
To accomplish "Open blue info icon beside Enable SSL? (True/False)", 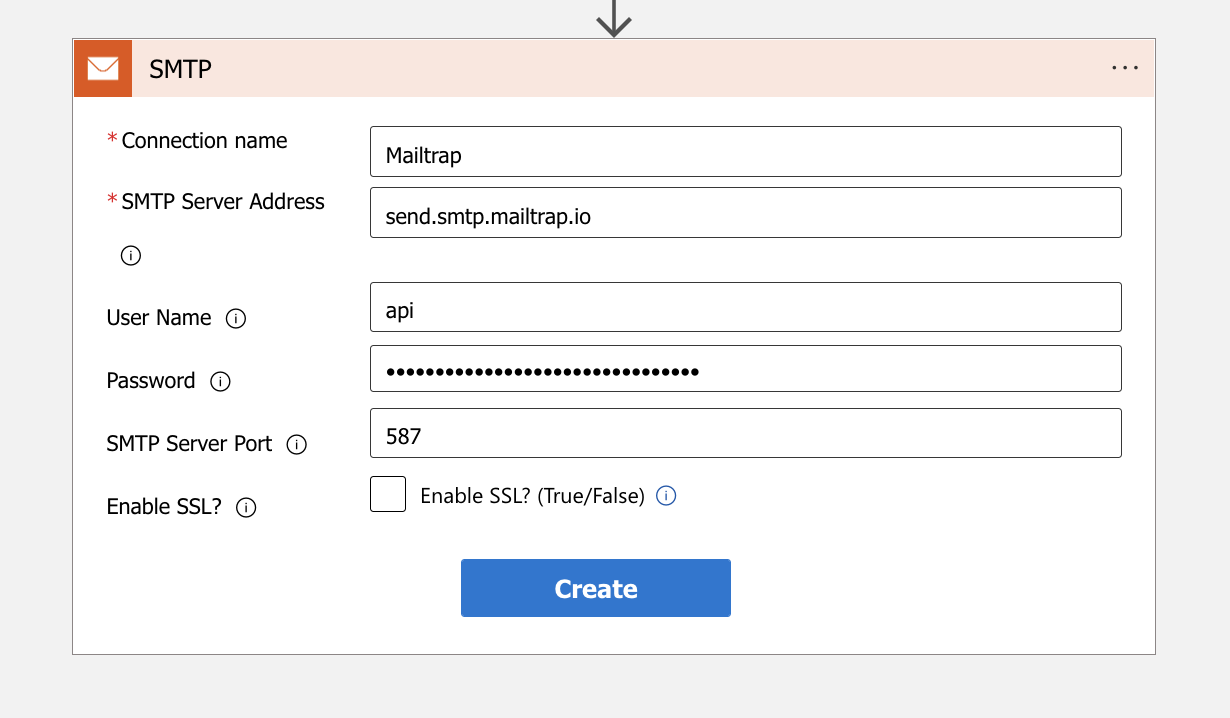I will tap(666, 495).
